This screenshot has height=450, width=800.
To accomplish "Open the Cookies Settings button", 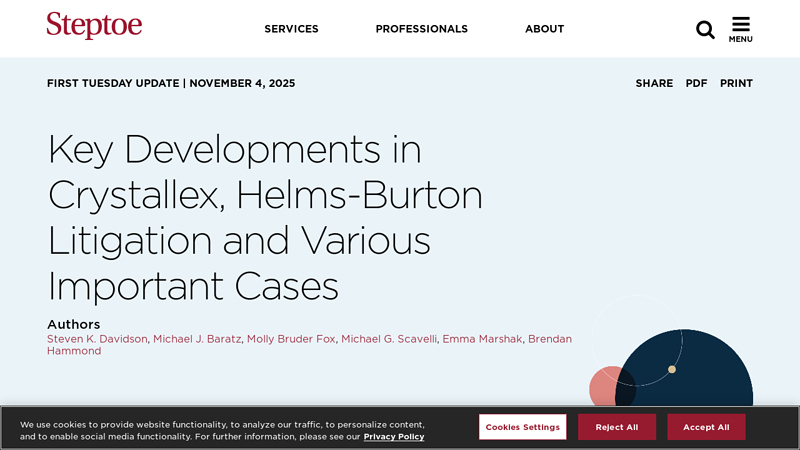I will tap(522, 427).
